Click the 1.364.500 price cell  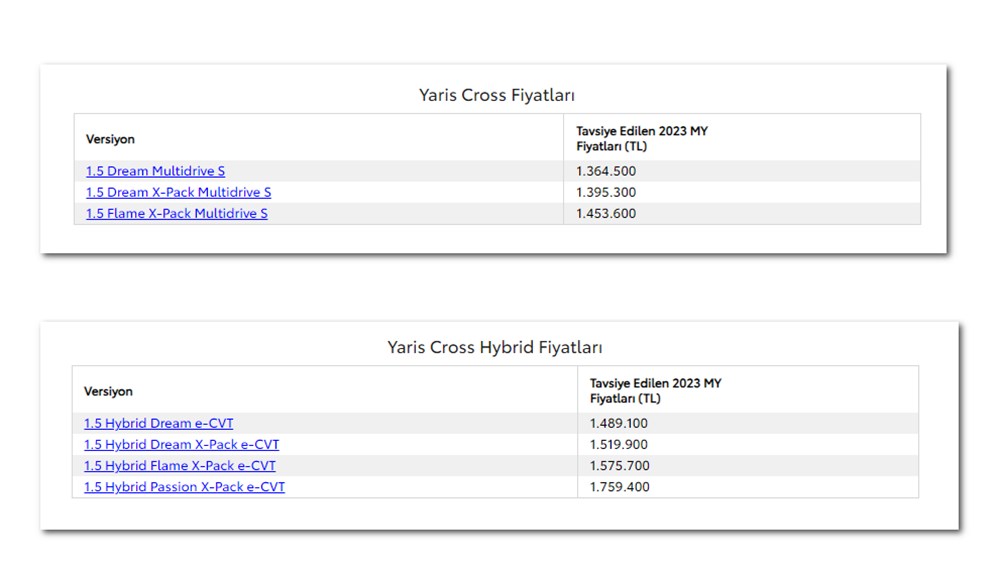click(x=605, y=171)
